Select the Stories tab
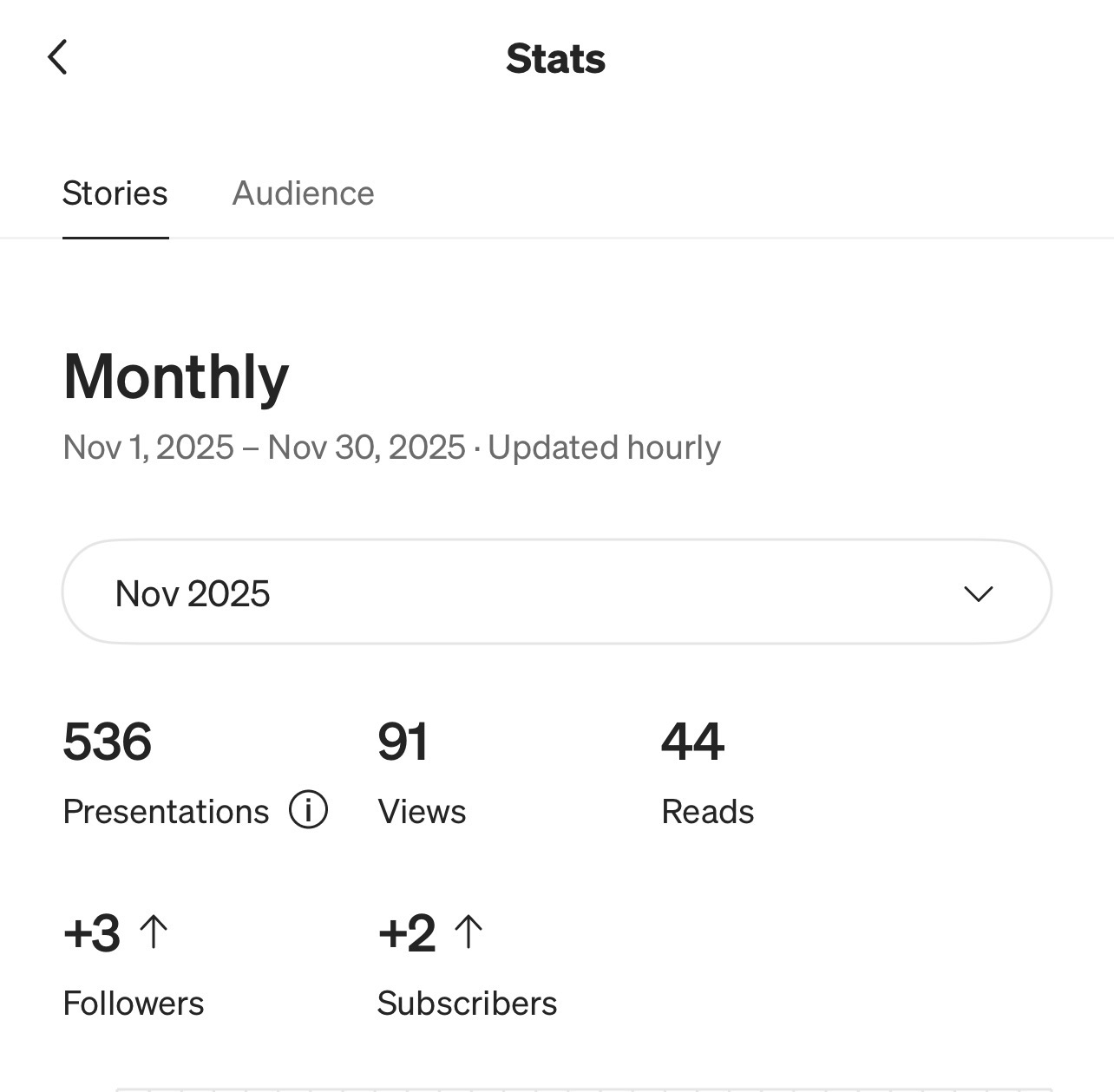Screen dimensions: 1114x1092 click(x=115, y=193)
